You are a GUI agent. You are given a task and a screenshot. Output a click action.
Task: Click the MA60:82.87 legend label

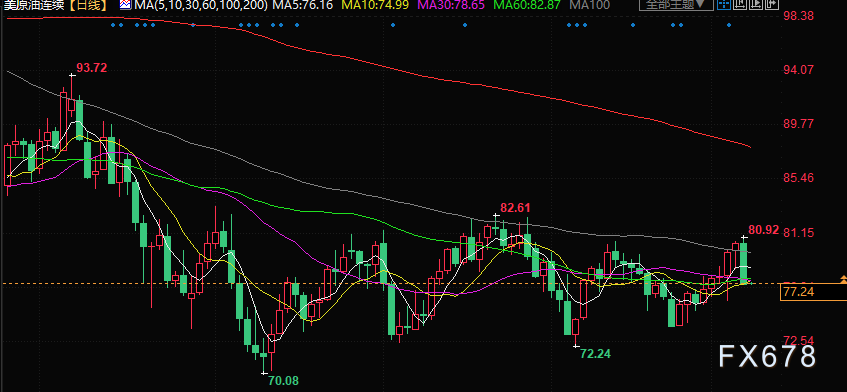527,5
